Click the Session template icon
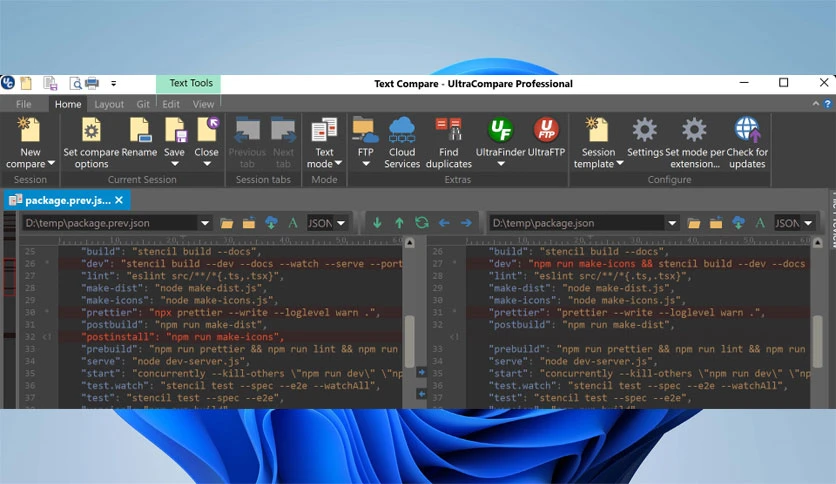This screenshot has width=836, height=484. point(598,130)
